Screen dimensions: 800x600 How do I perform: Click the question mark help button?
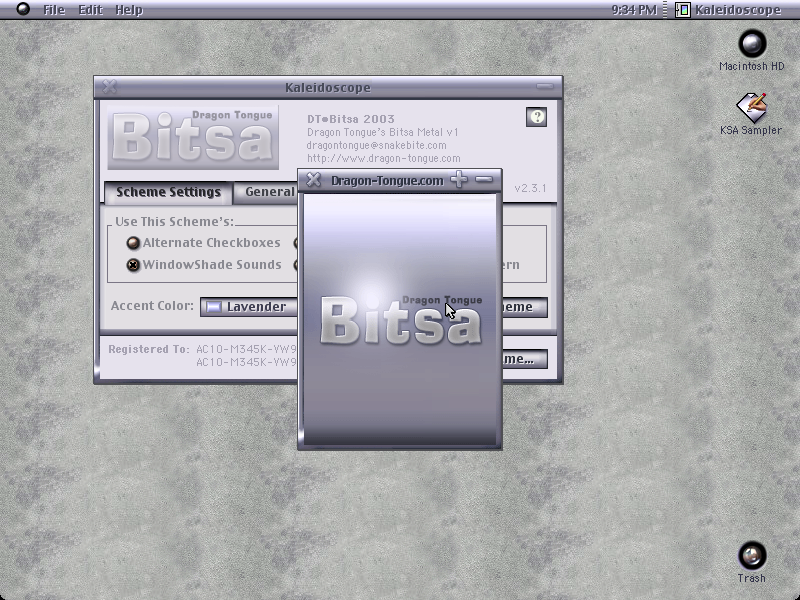coord(536,117)
